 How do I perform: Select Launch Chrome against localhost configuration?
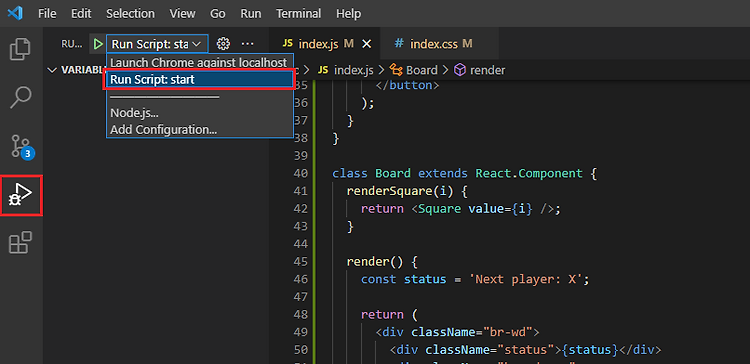199,63
